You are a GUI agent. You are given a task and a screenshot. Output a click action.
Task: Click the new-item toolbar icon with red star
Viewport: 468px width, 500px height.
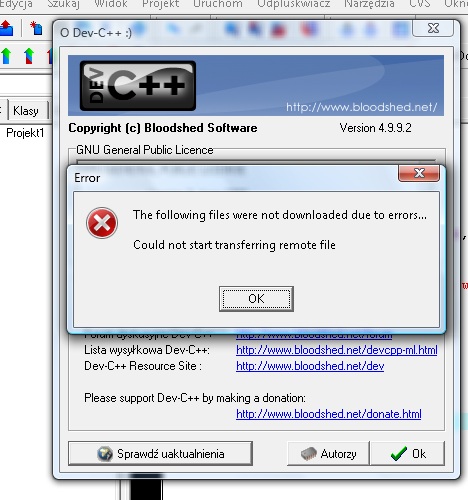[x=36, y=28]
